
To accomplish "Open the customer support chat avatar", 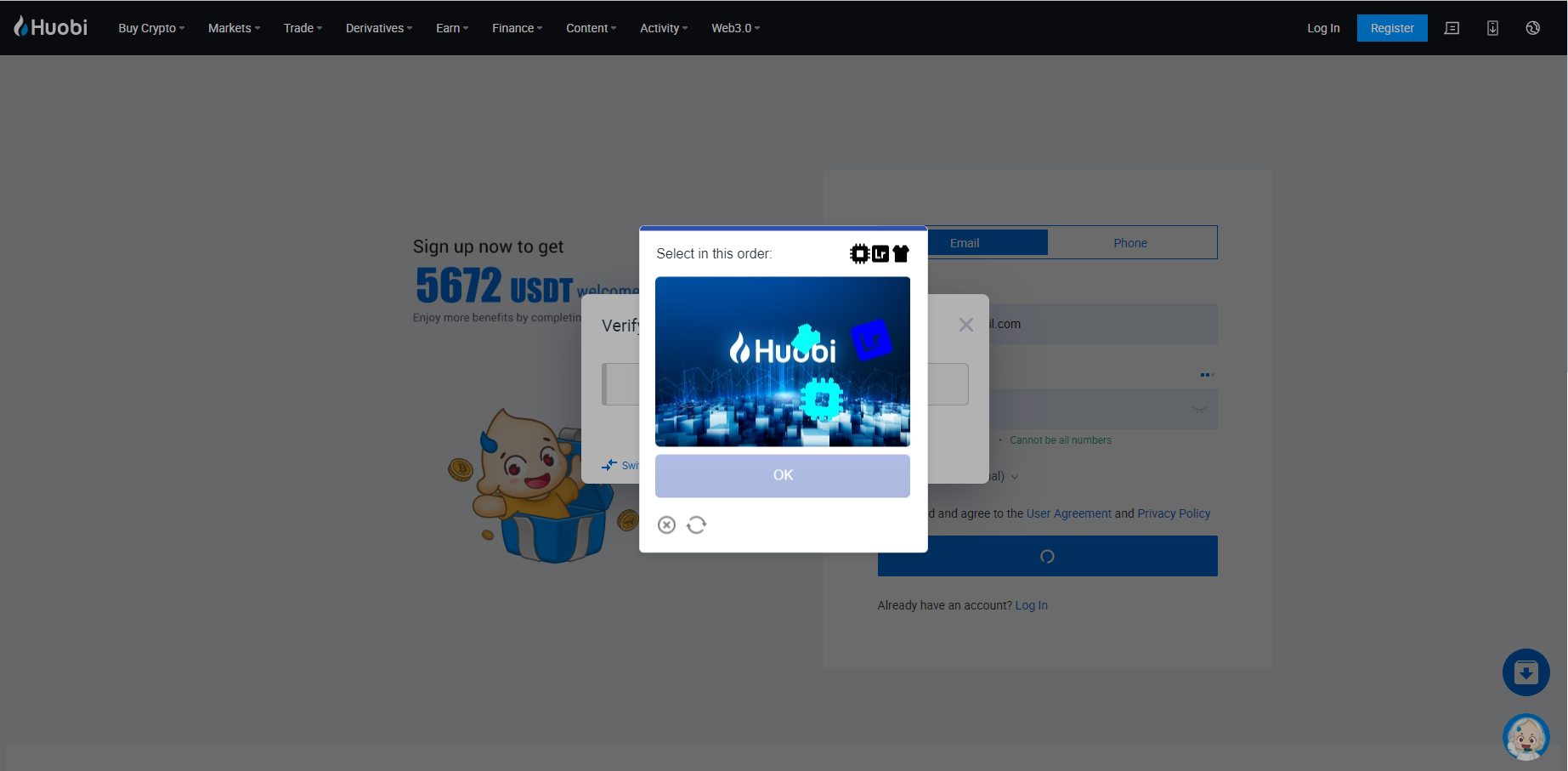I will [1526, 737].
